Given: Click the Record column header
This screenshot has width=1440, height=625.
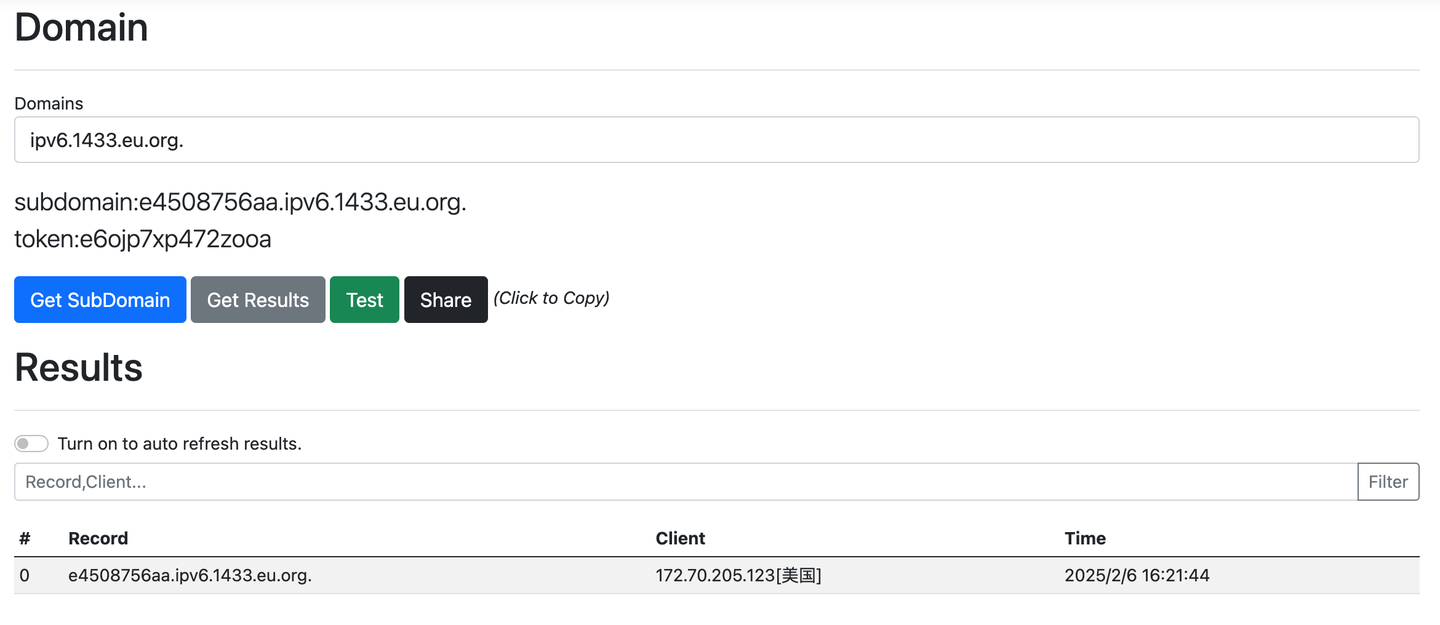Looking at the screenshot, I should [98, 538].
